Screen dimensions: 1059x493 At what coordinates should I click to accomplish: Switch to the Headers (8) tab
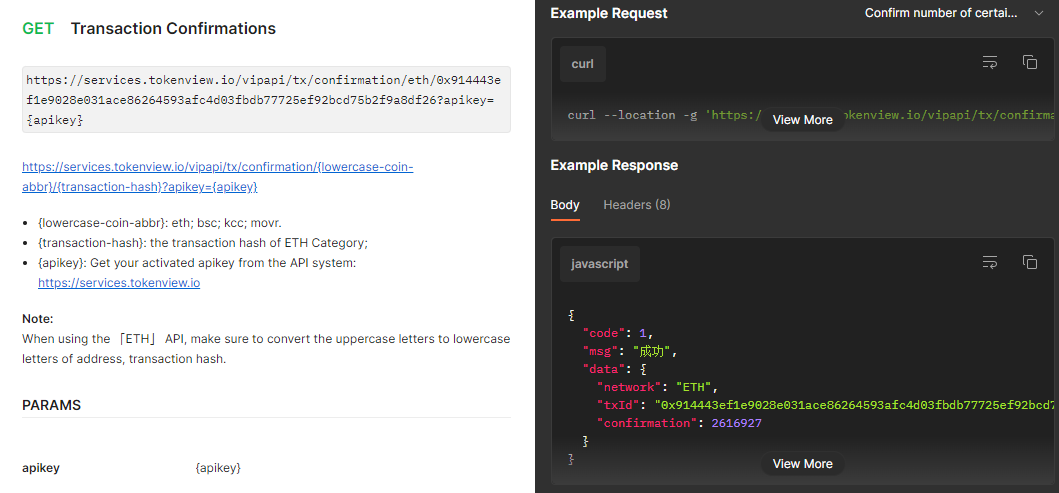coord(636,205)
